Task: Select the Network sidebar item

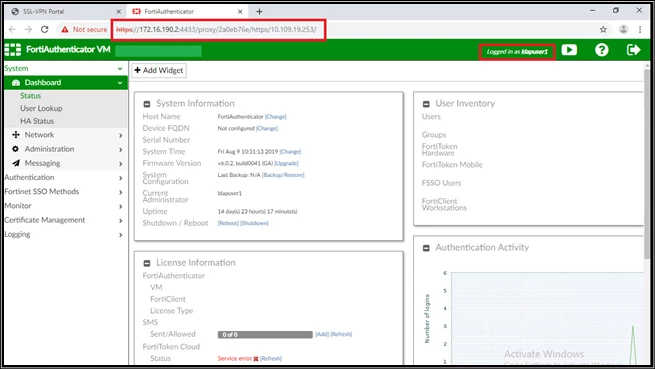Action: tap(39, 135)
